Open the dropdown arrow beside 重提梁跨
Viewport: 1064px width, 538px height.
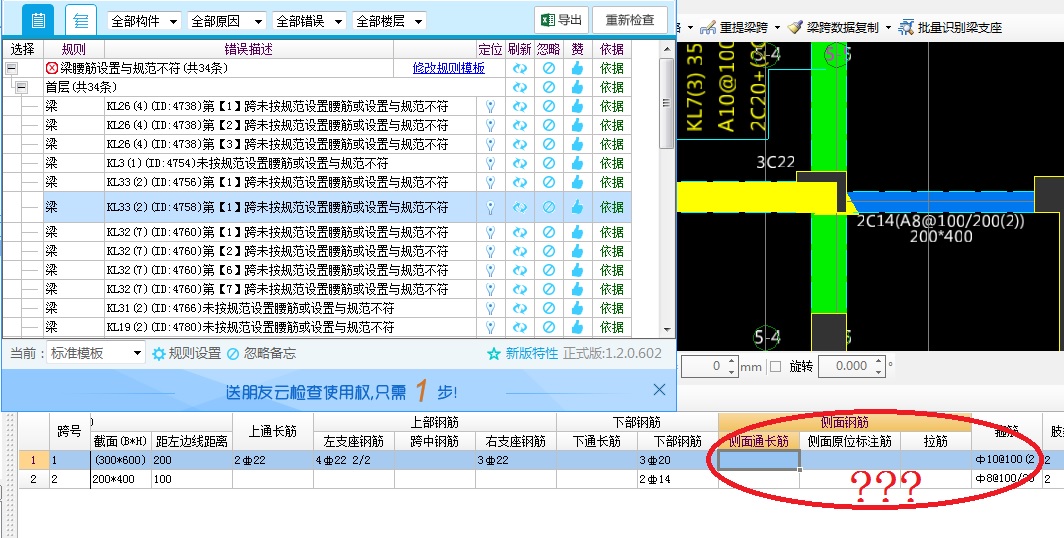coord(777,28)
